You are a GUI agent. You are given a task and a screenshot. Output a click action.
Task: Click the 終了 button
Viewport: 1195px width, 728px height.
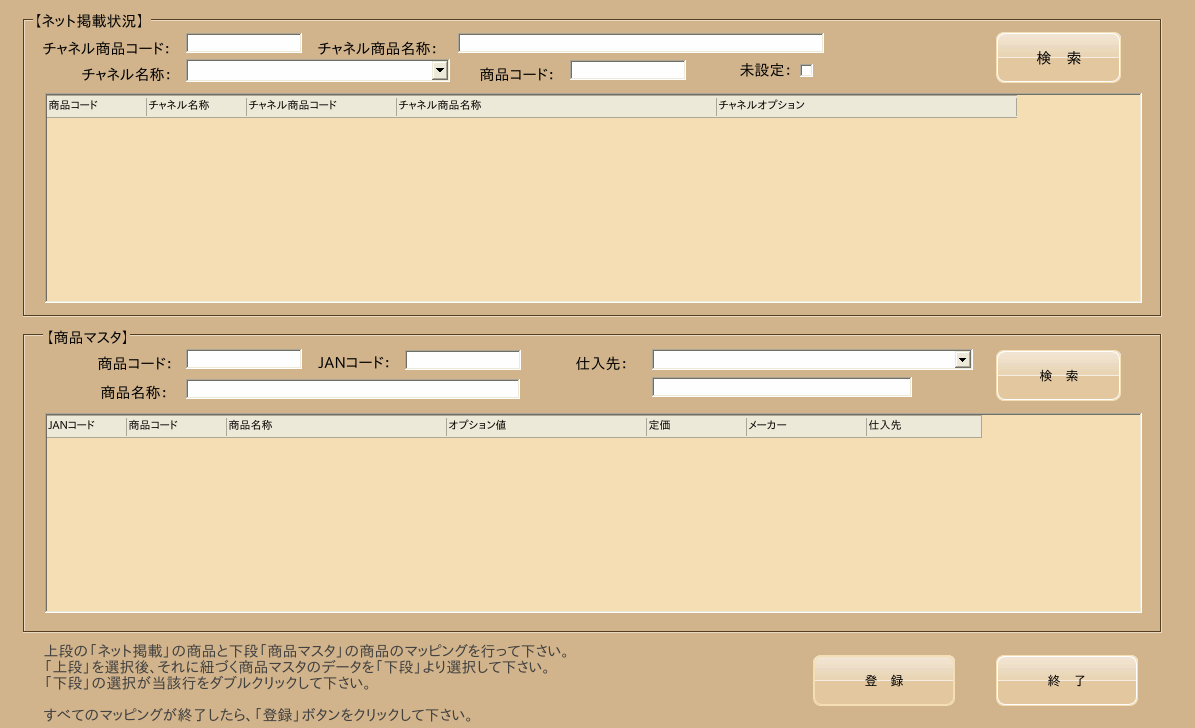click(1066, 680)
